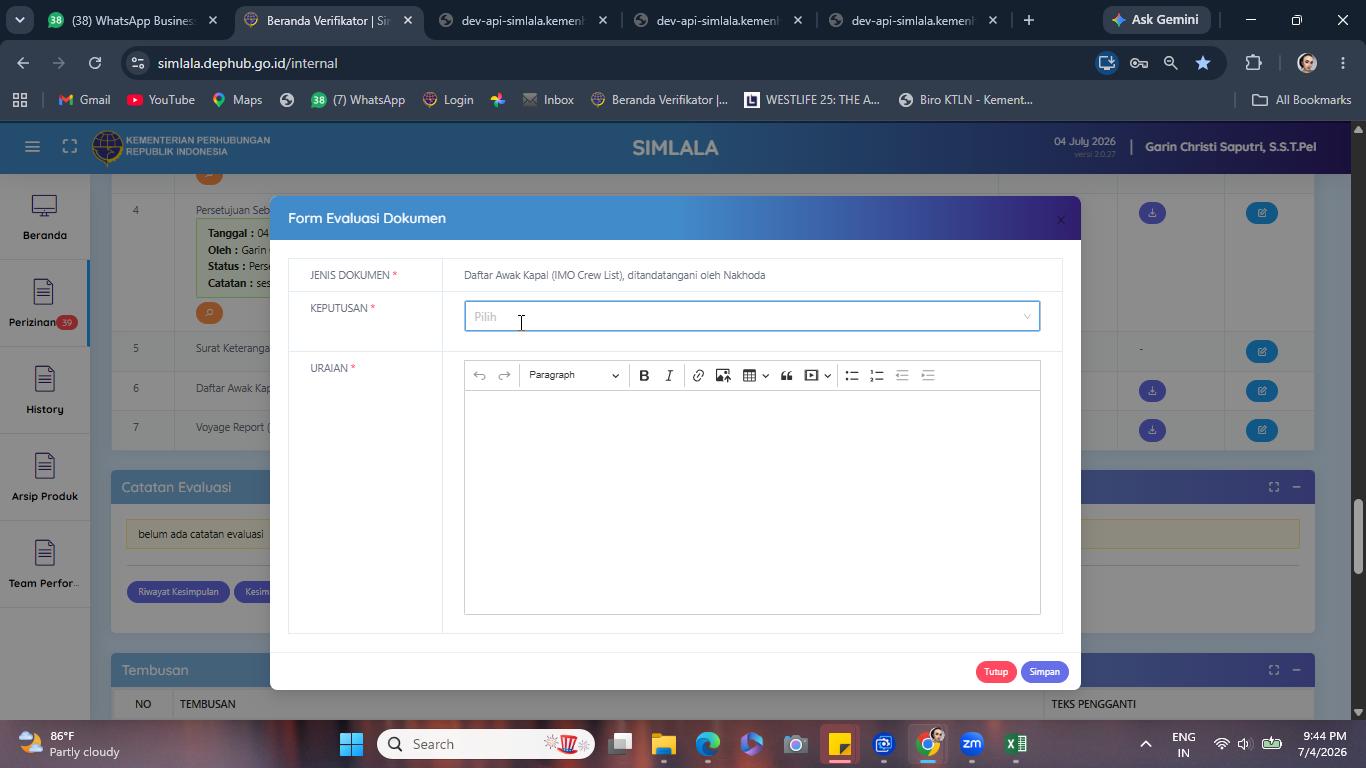Click Garin Christi Saputri user name
The height and width of the screenshot is (768, 1366).
pyautogui.click(x=1230, y=147)
